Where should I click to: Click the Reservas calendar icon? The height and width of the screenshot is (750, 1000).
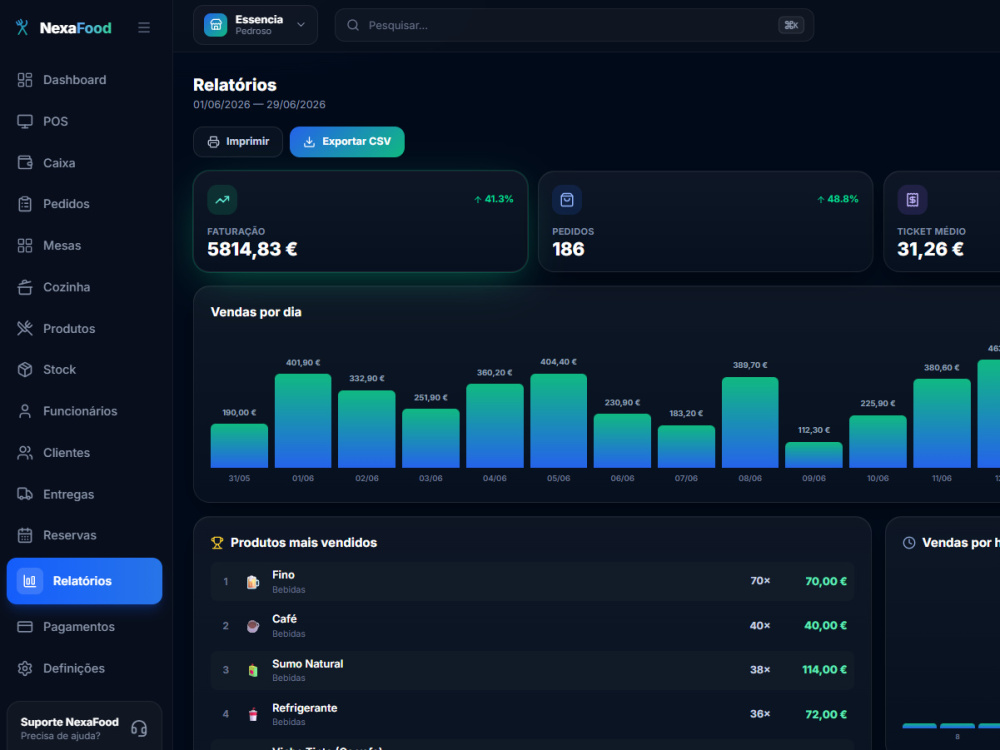25,535
